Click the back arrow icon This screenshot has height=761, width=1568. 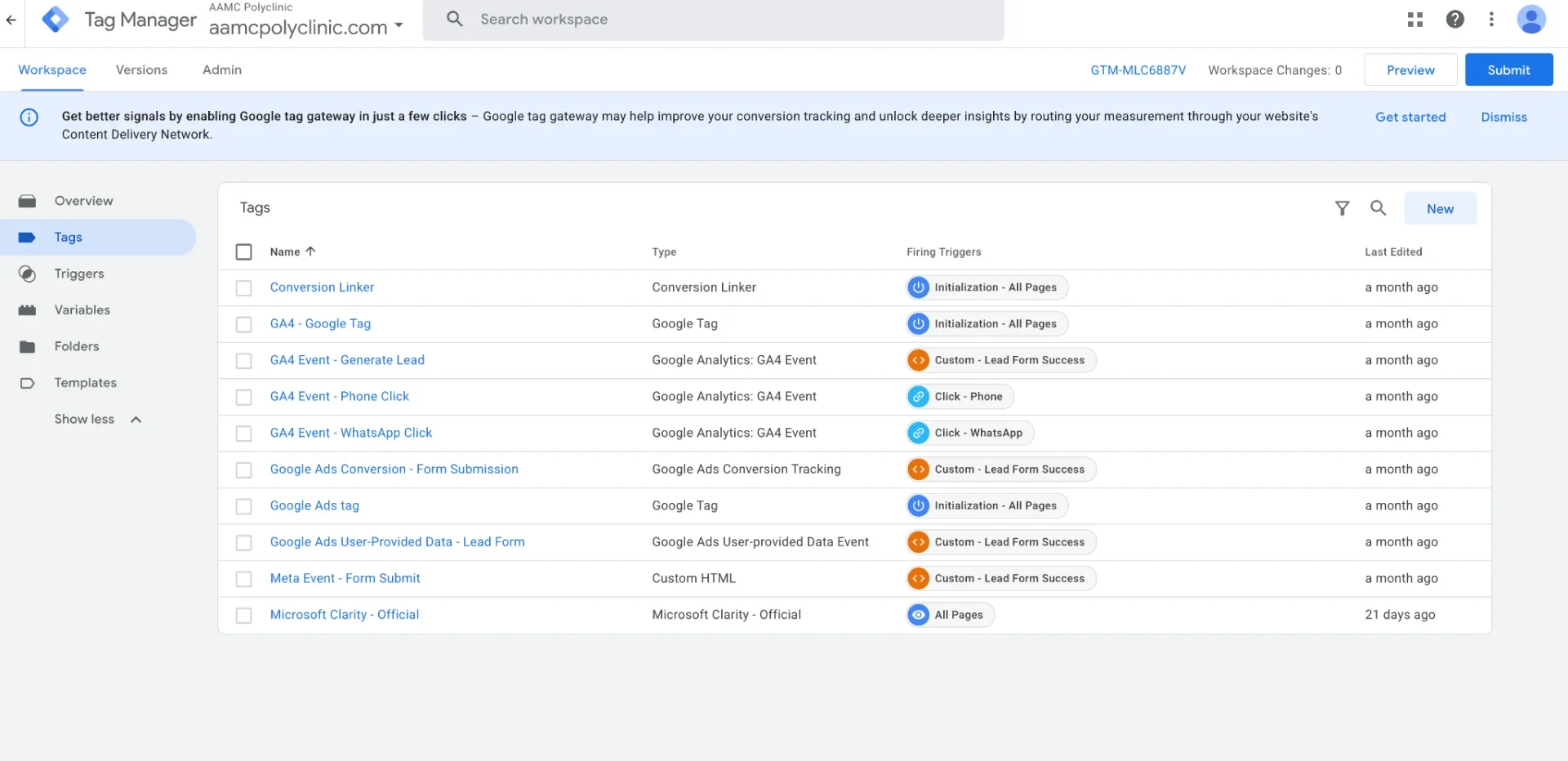coord(11,20)
